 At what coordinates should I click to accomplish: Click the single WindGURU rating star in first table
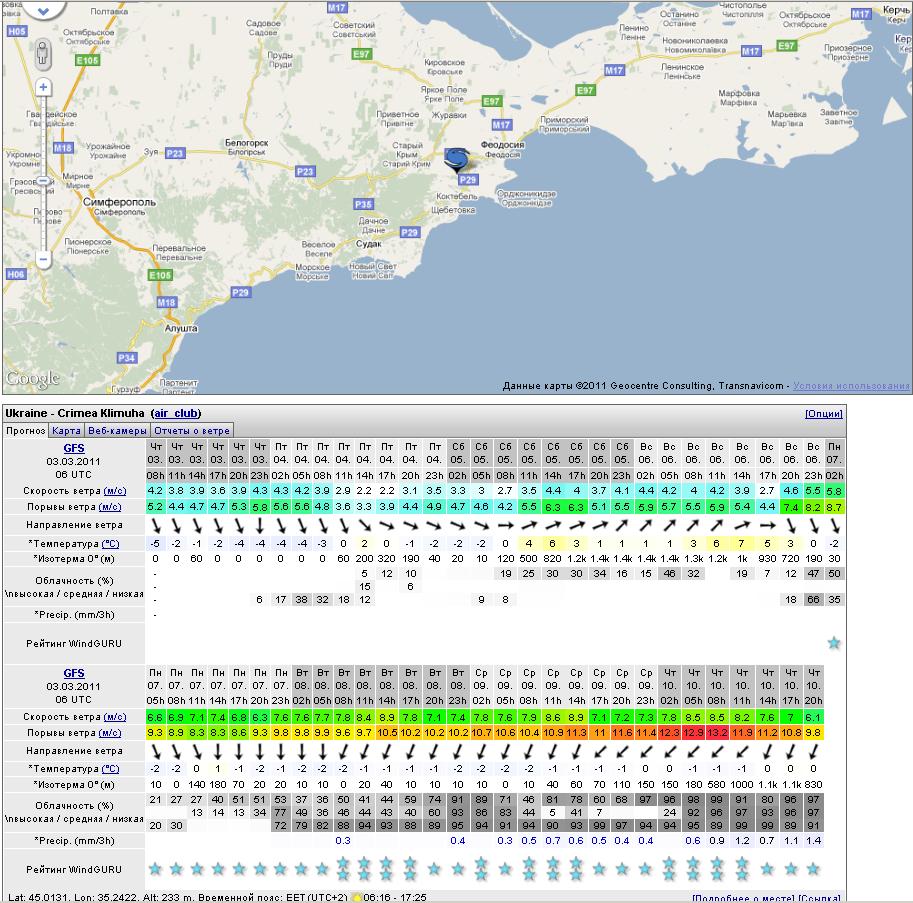tap(833, 641)
